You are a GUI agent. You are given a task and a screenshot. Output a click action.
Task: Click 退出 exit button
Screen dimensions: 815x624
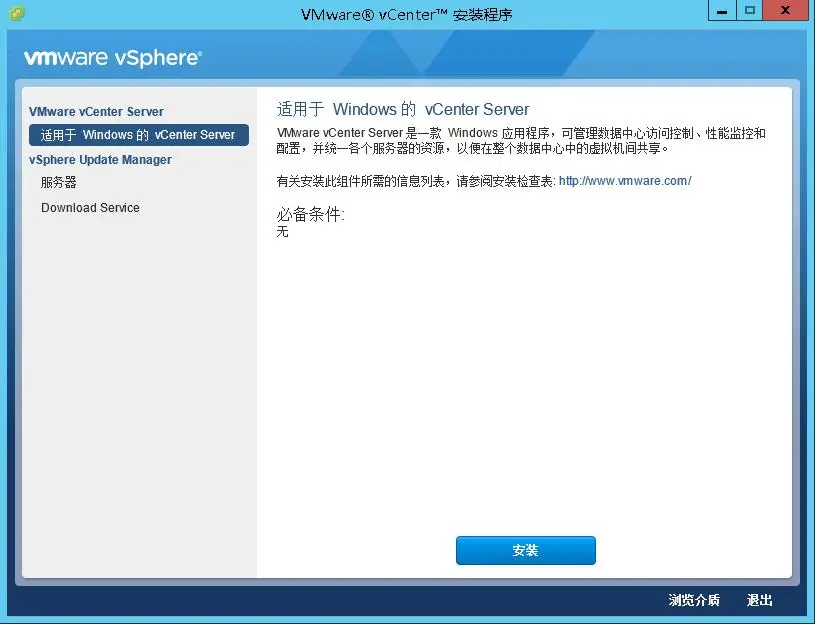pos(759,600)
